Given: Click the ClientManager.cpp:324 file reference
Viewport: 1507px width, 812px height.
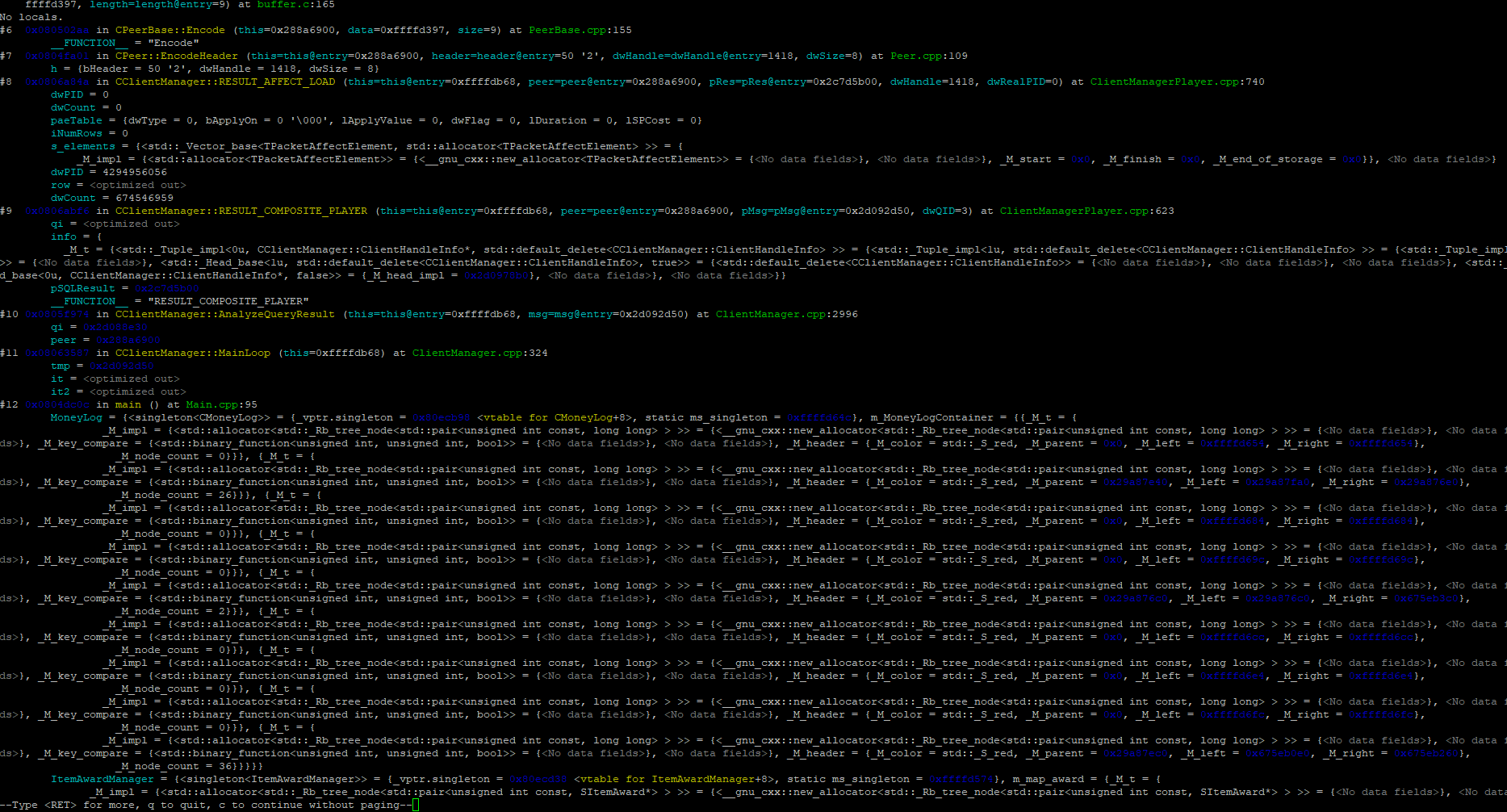Looking at the screenshot, I should pyautogui.click(x=480, y=353).
